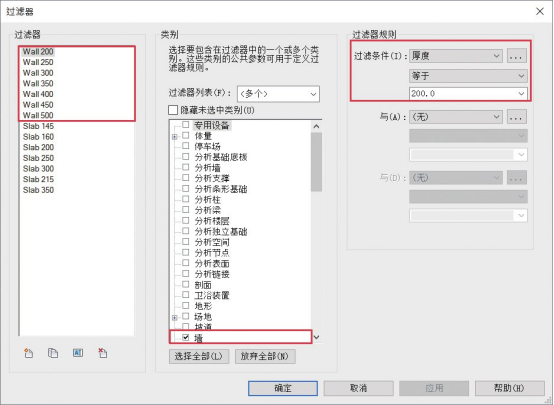Viewport: 554px width, 405px height.
Task: Expand the 体量 category tree node
Action: pos(175,137)
